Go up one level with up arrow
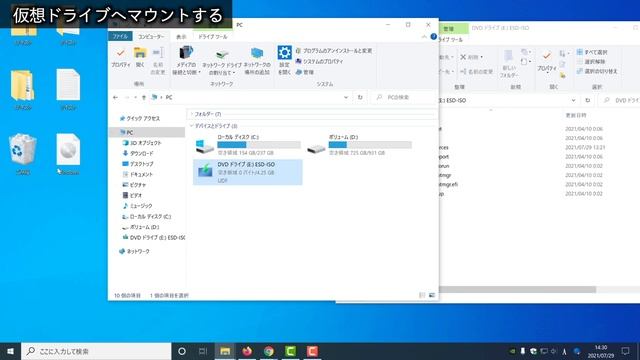This screenshot has height=360, width=640. pyautogui.click(x=144, y=97)
